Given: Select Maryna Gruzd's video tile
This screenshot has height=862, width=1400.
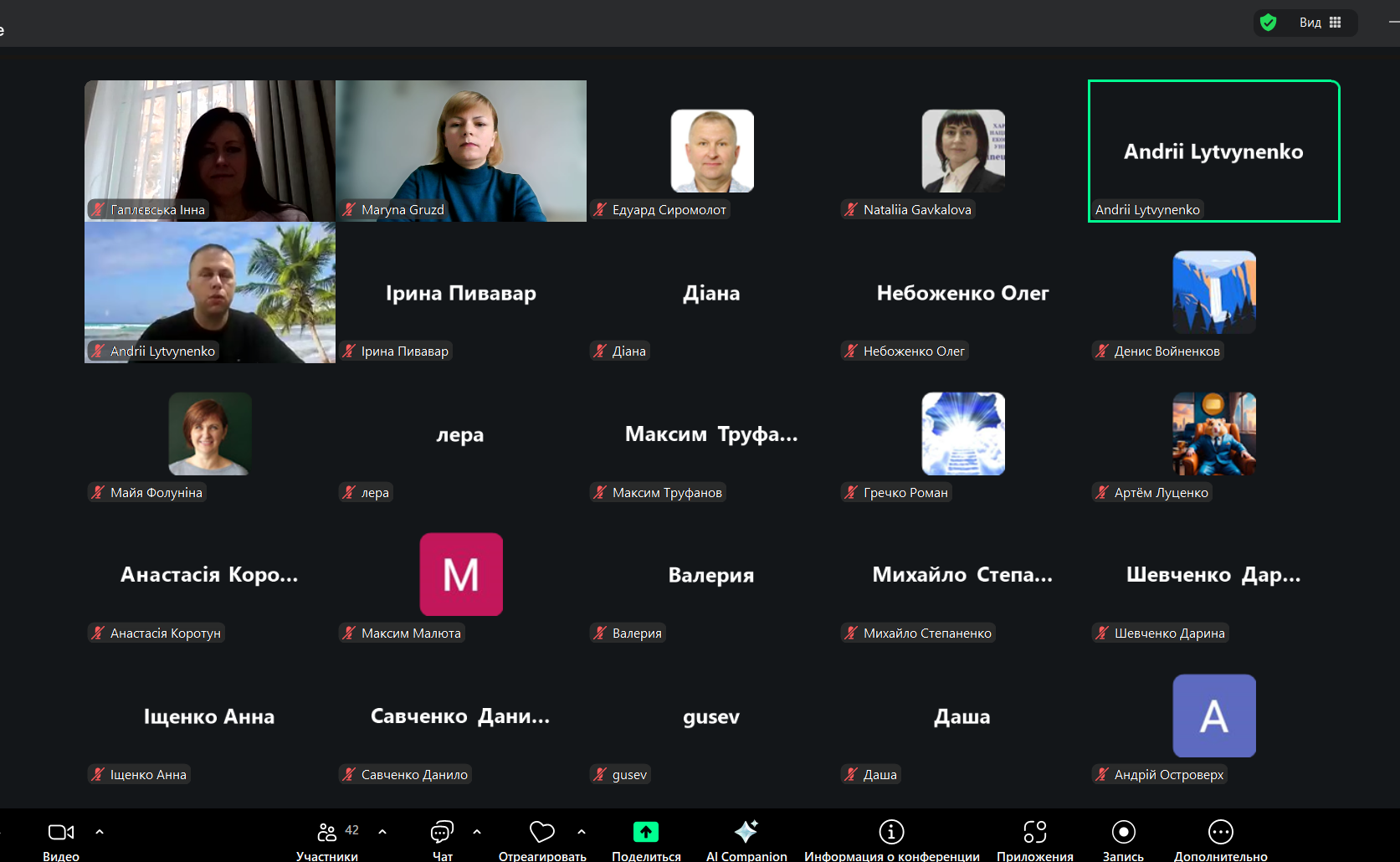Looking at the screenshot, I should [461, 151].
